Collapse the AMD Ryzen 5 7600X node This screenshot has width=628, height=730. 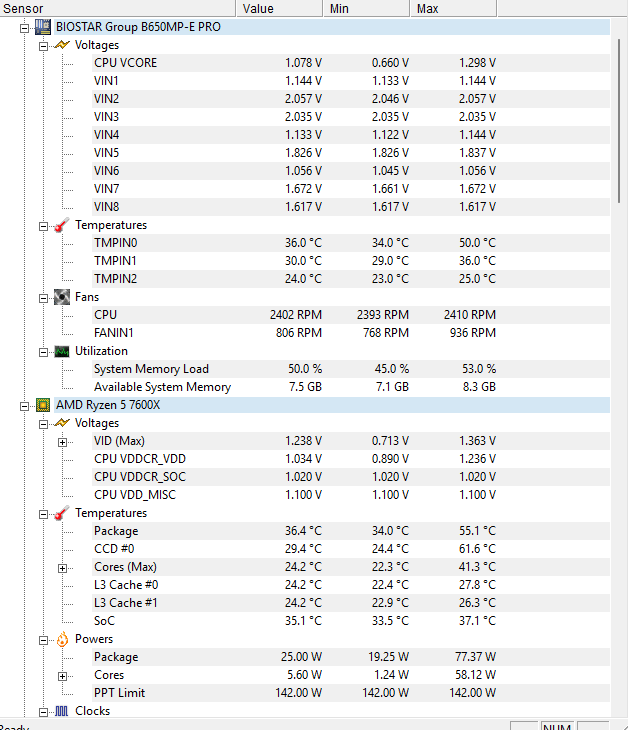25,405
